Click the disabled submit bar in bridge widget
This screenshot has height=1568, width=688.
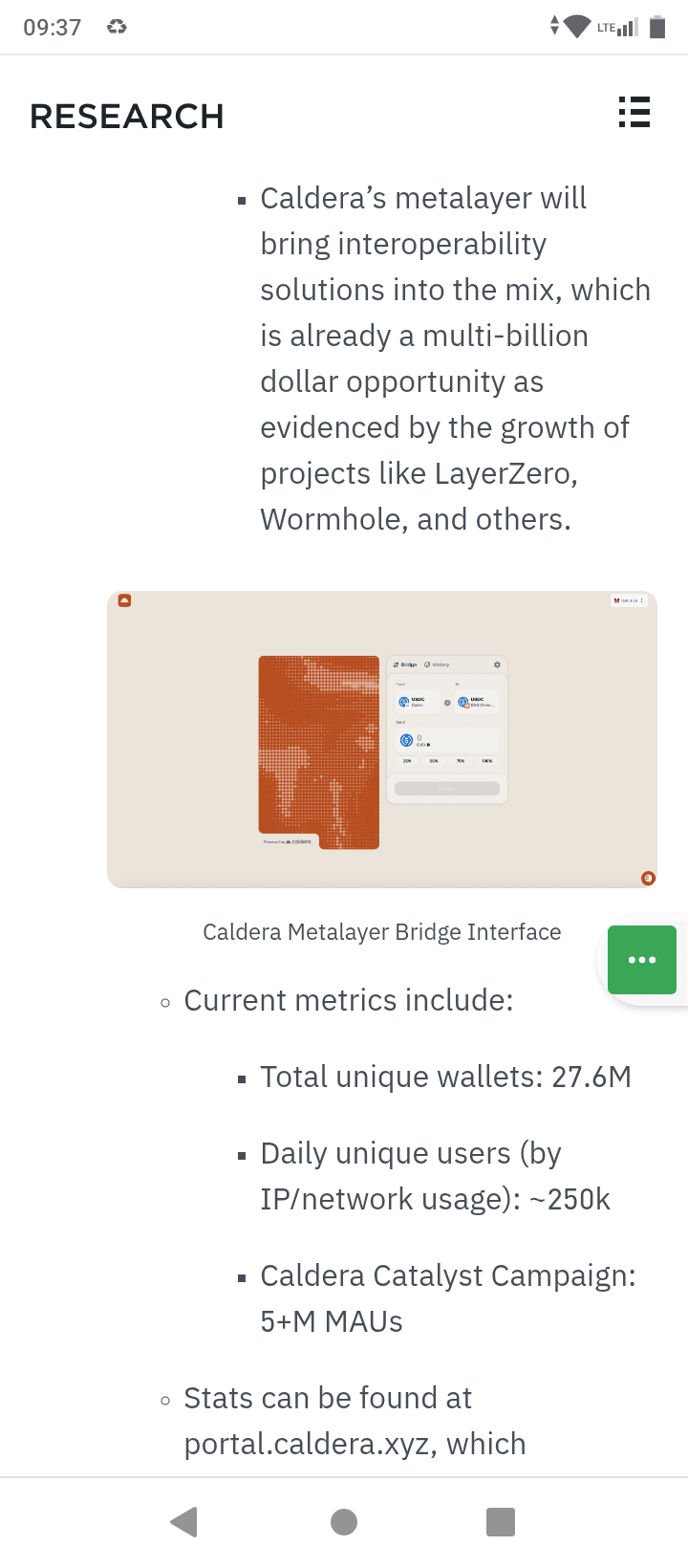pyautogui.click(x=446, y=789)
